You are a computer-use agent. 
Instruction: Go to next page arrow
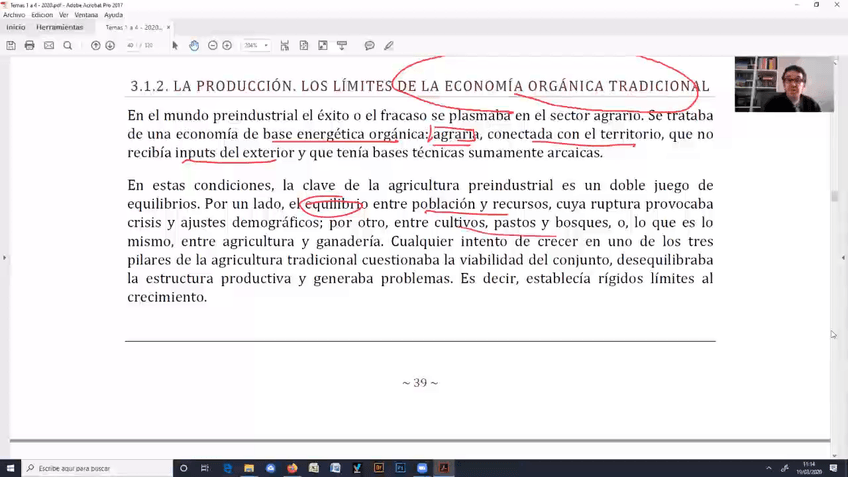(x=110, y=45)
